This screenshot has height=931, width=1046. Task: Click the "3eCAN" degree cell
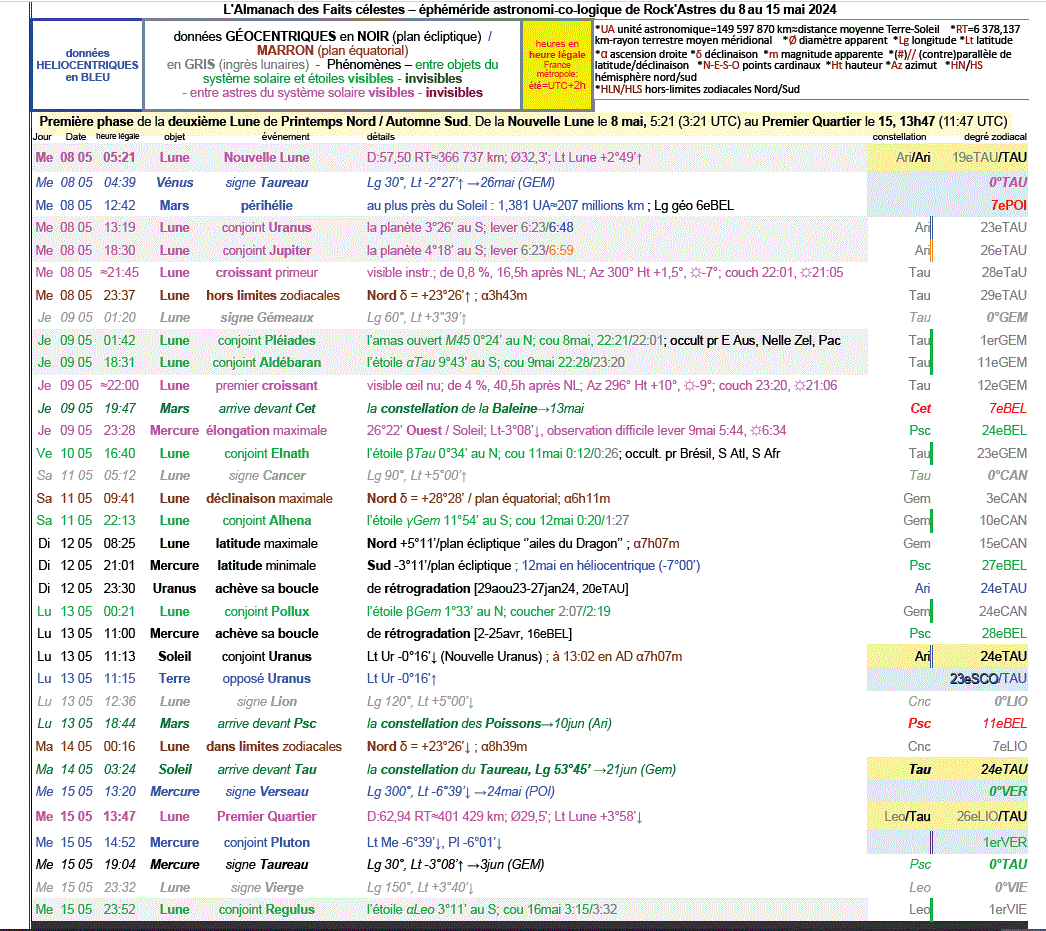[x=1007, y=498]
